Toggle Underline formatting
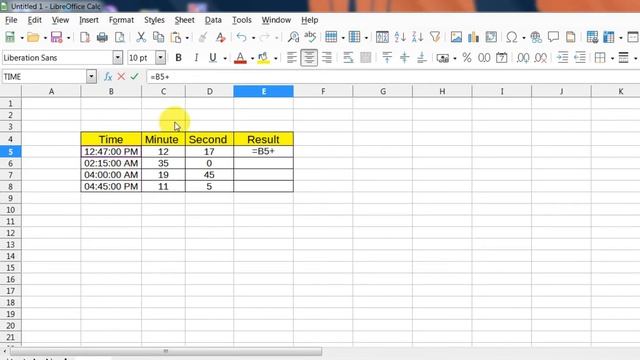640x360 pixels. 213,58
